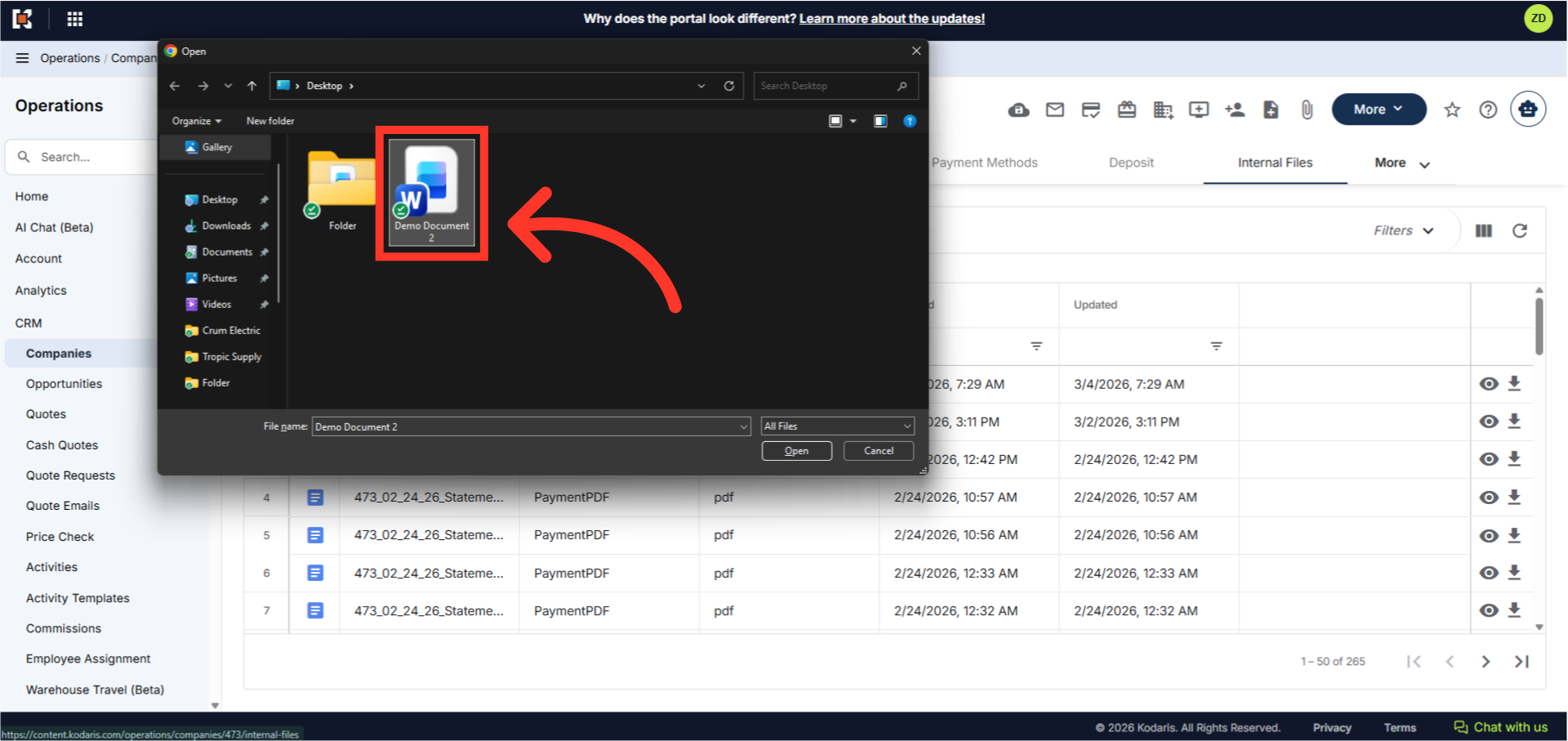Switch to the Deposit tab
The height and width of the screenshot is (741, 1568).
[1131, 163]
